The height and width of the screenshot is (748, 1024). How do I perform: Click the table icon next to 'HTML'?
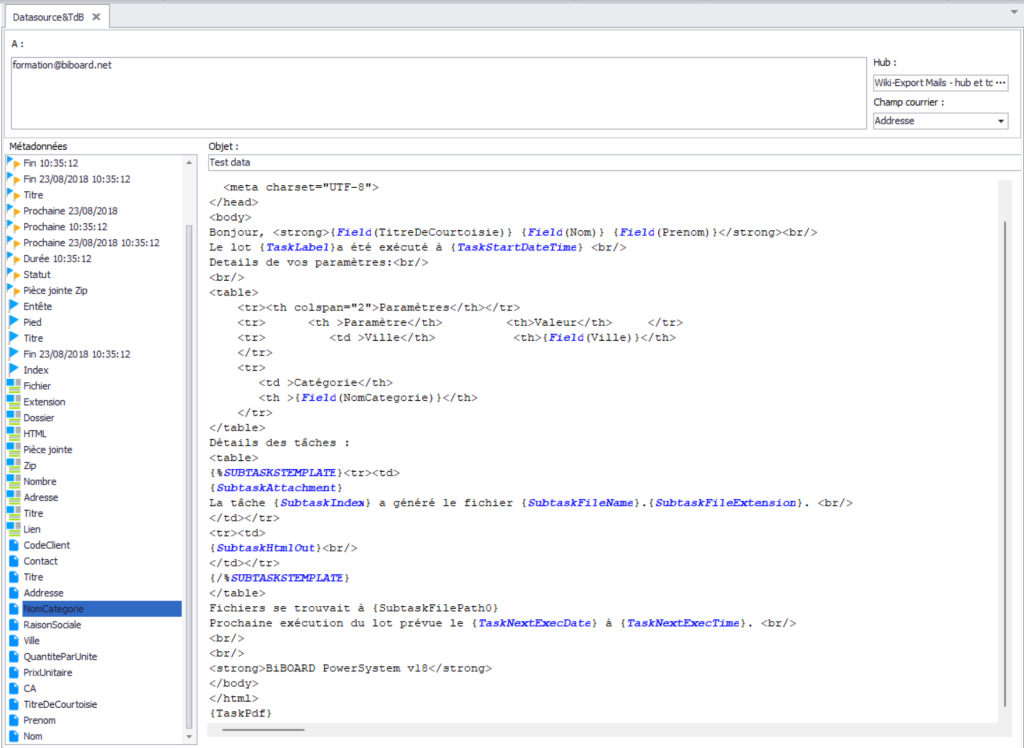tap(14, 433)
